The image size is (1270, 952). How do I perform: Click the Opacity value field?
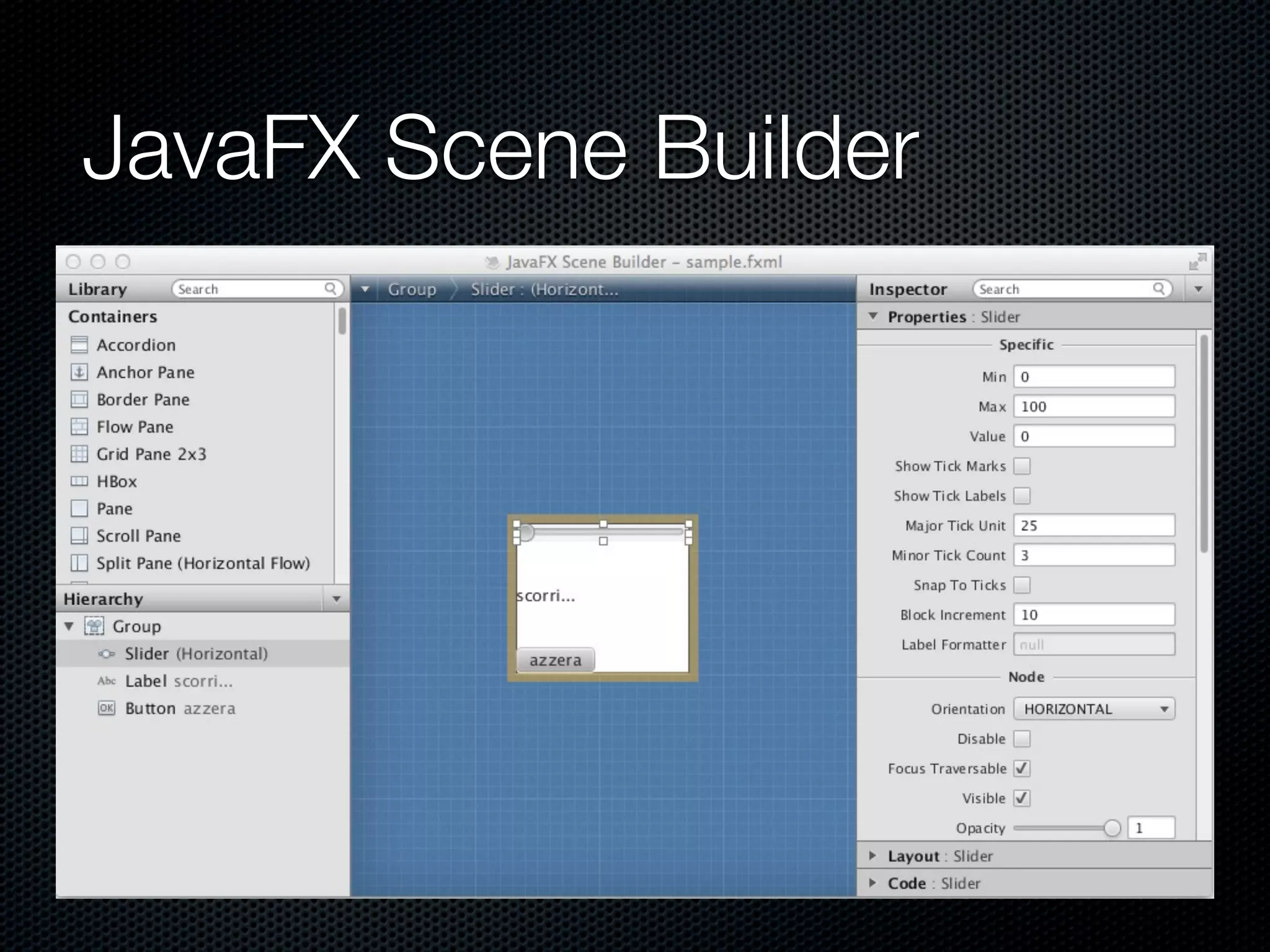[x=1152, y=828]
